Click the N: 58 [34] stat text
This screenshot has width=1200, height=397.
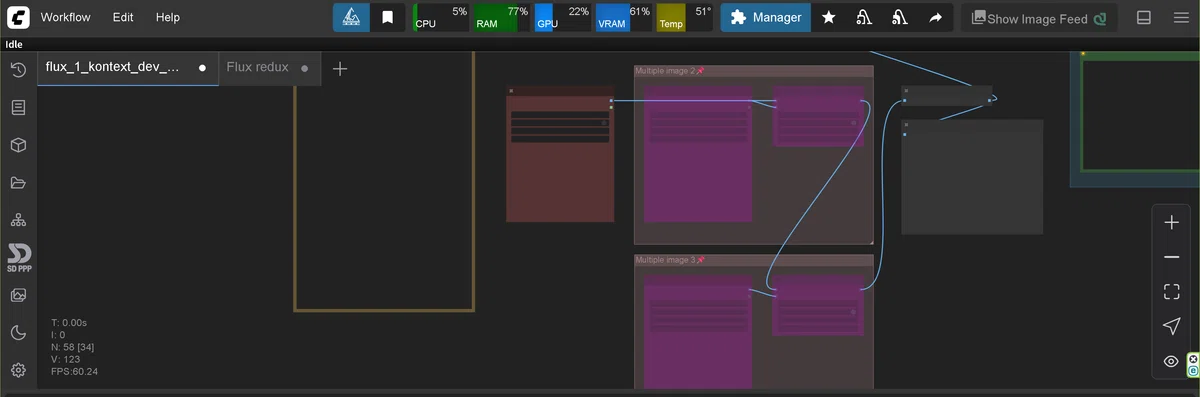pyautogui.click(x=73, y=347)
